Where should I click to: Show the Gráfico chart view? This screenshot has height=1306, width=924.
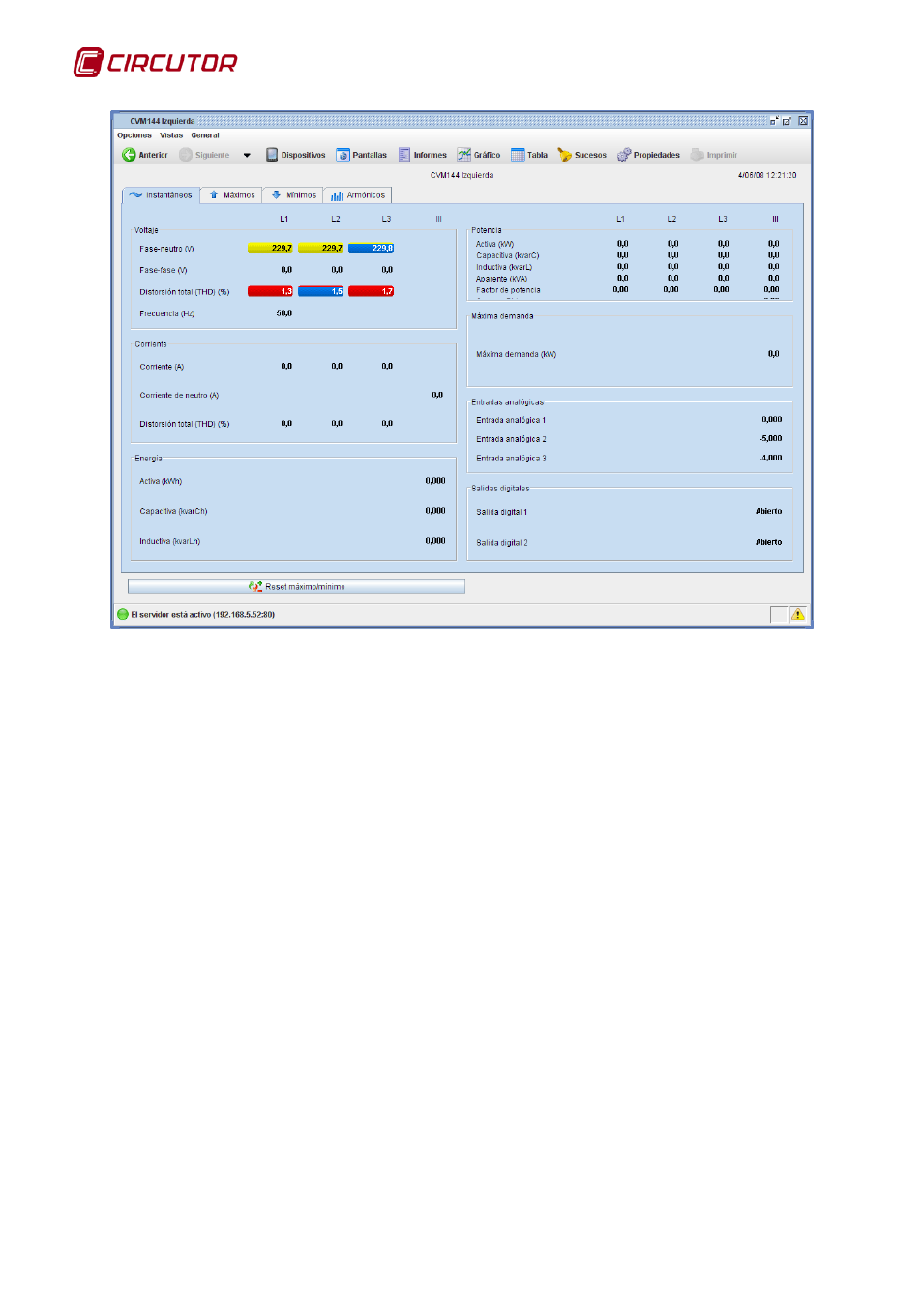(479, 155)
